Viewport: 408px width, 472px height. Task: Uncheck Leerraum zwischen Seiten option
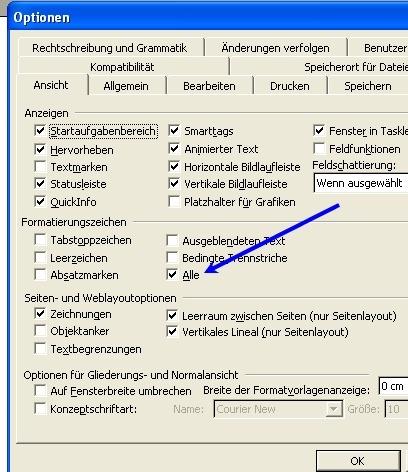pyautogui.click(x=172, y=315)
